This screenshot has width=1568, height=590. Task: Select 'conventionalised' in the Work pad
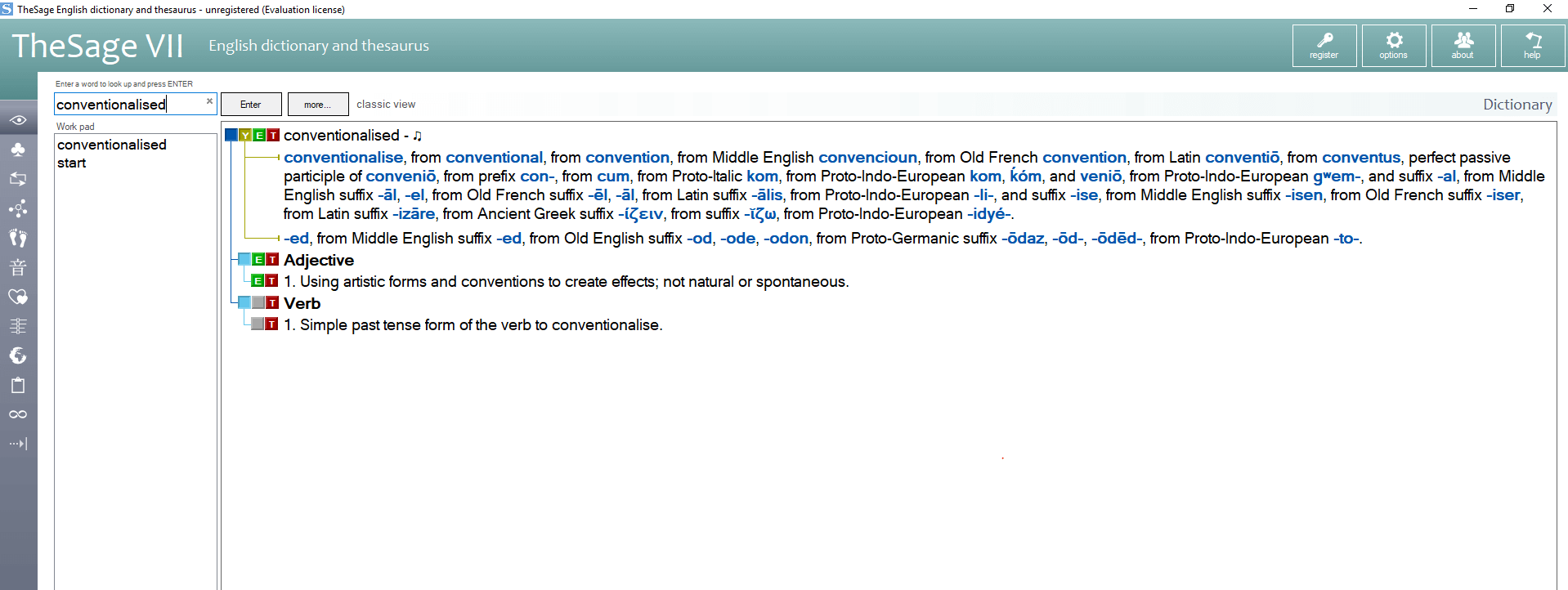(x=112, y=145)
